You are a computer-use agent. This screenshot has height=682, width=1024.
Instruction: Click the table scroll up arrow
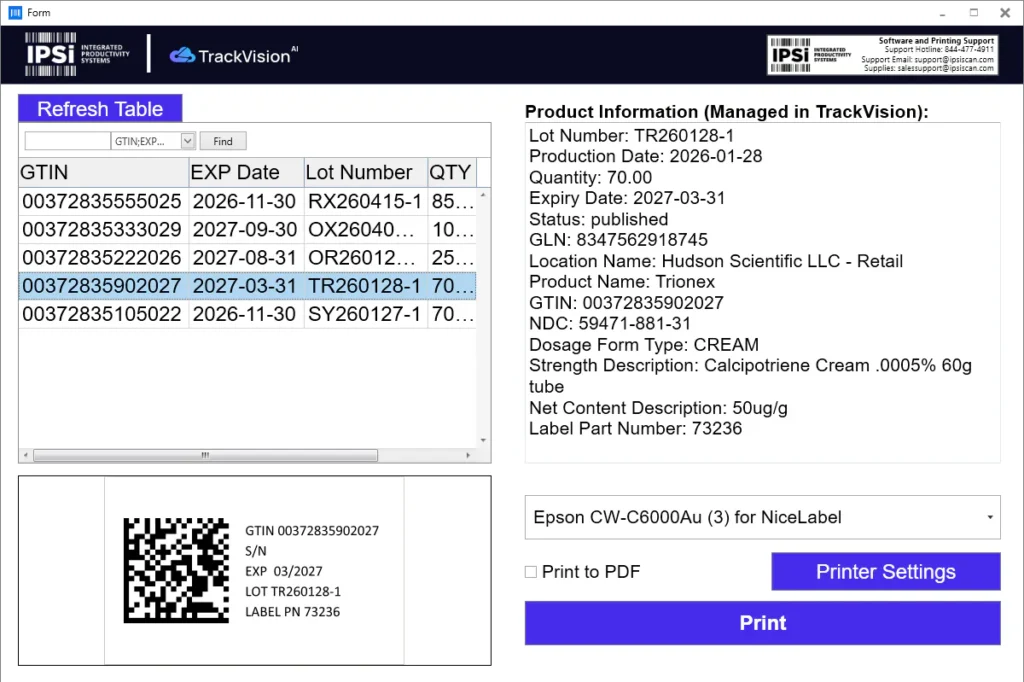[483, 195]
